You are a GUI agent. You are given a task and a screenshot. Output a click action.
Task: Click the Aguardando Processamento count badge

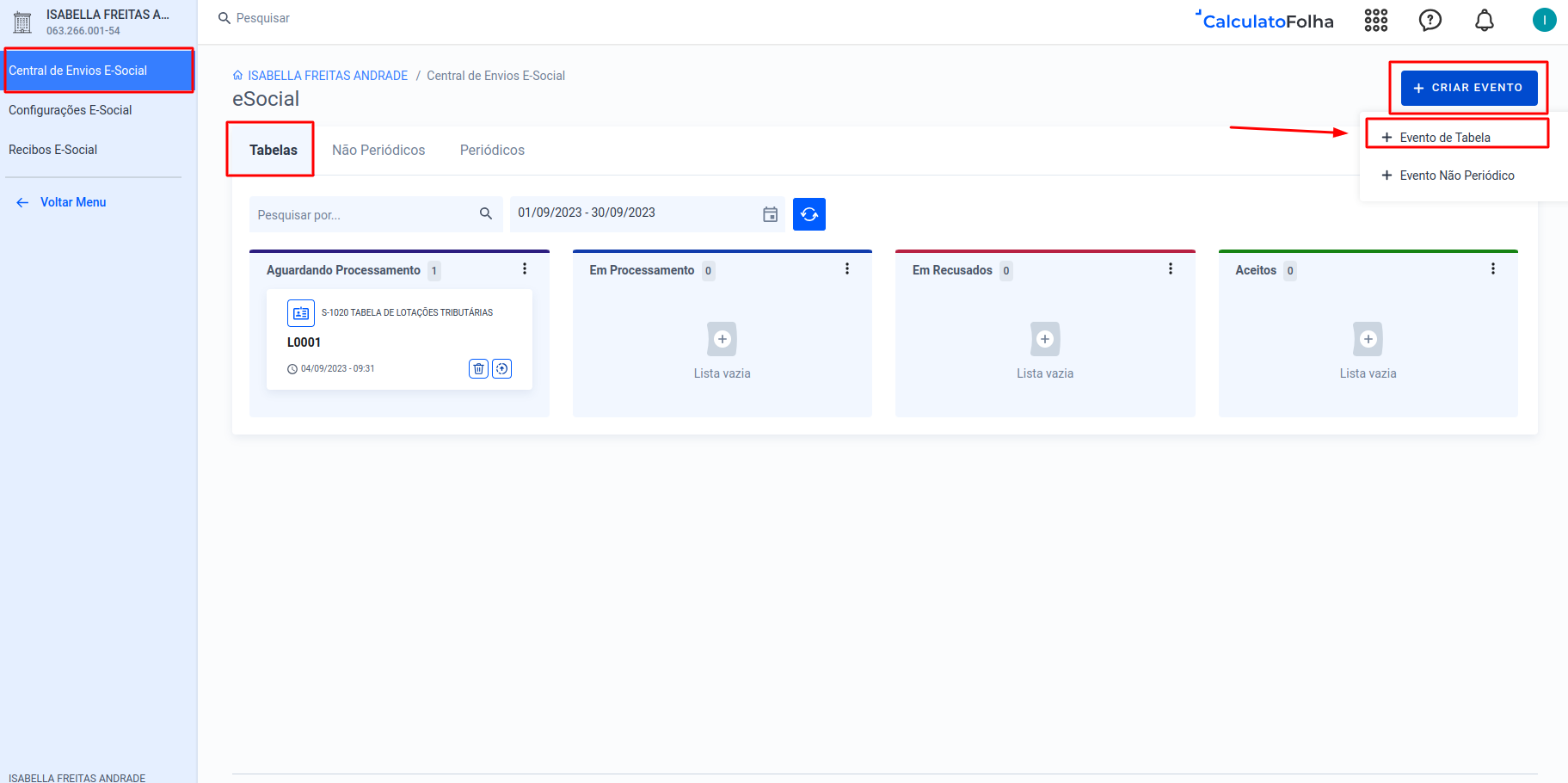[434, 271]
